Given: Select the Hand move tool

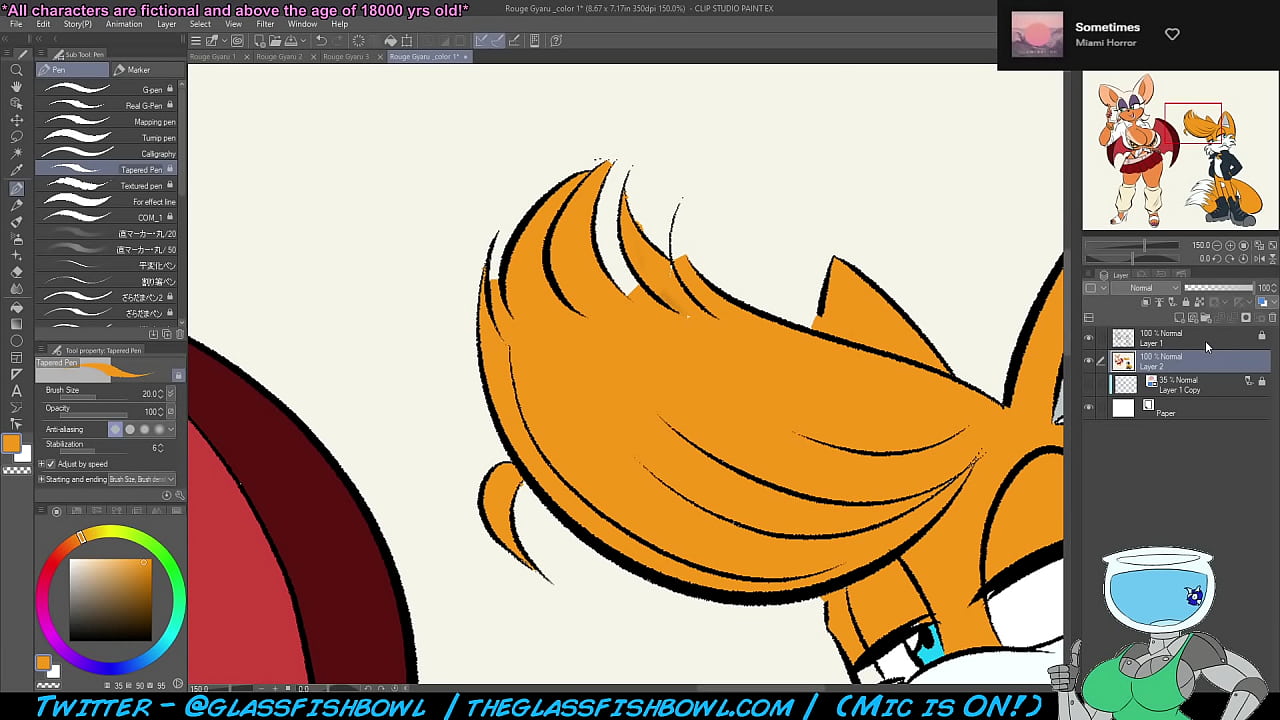Looking at the screenshot, I should (x=16, y=87).
